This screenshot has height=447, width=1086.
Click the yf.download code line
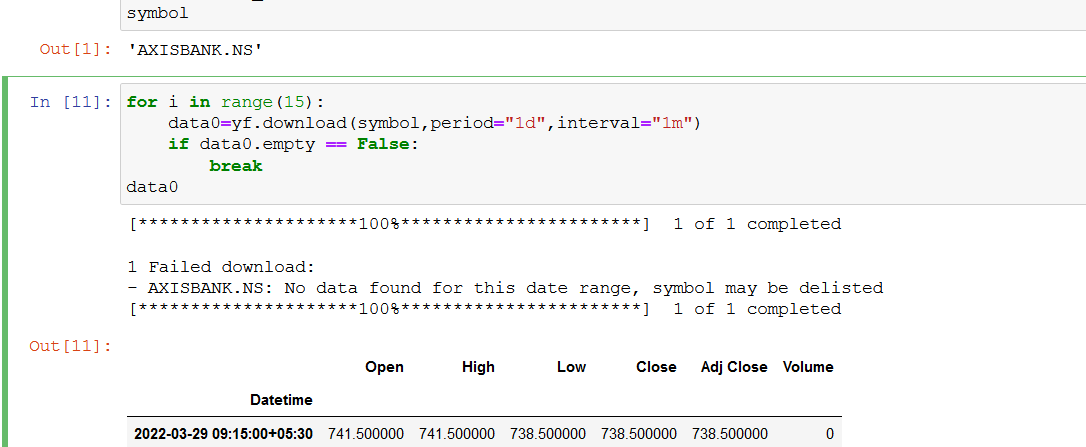pos(435,124)
